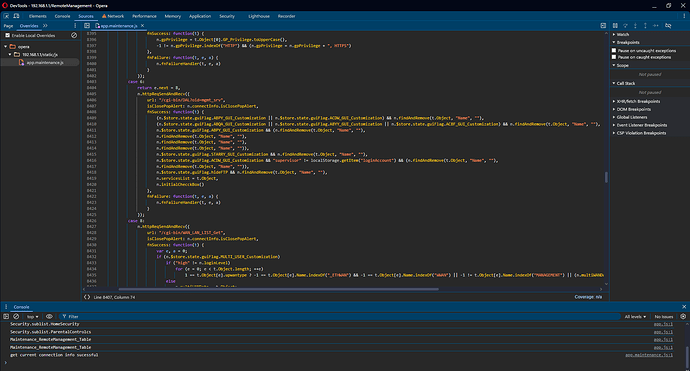Close the Console drawer
This screenshot has width=690, height=371.
point(684,307)
